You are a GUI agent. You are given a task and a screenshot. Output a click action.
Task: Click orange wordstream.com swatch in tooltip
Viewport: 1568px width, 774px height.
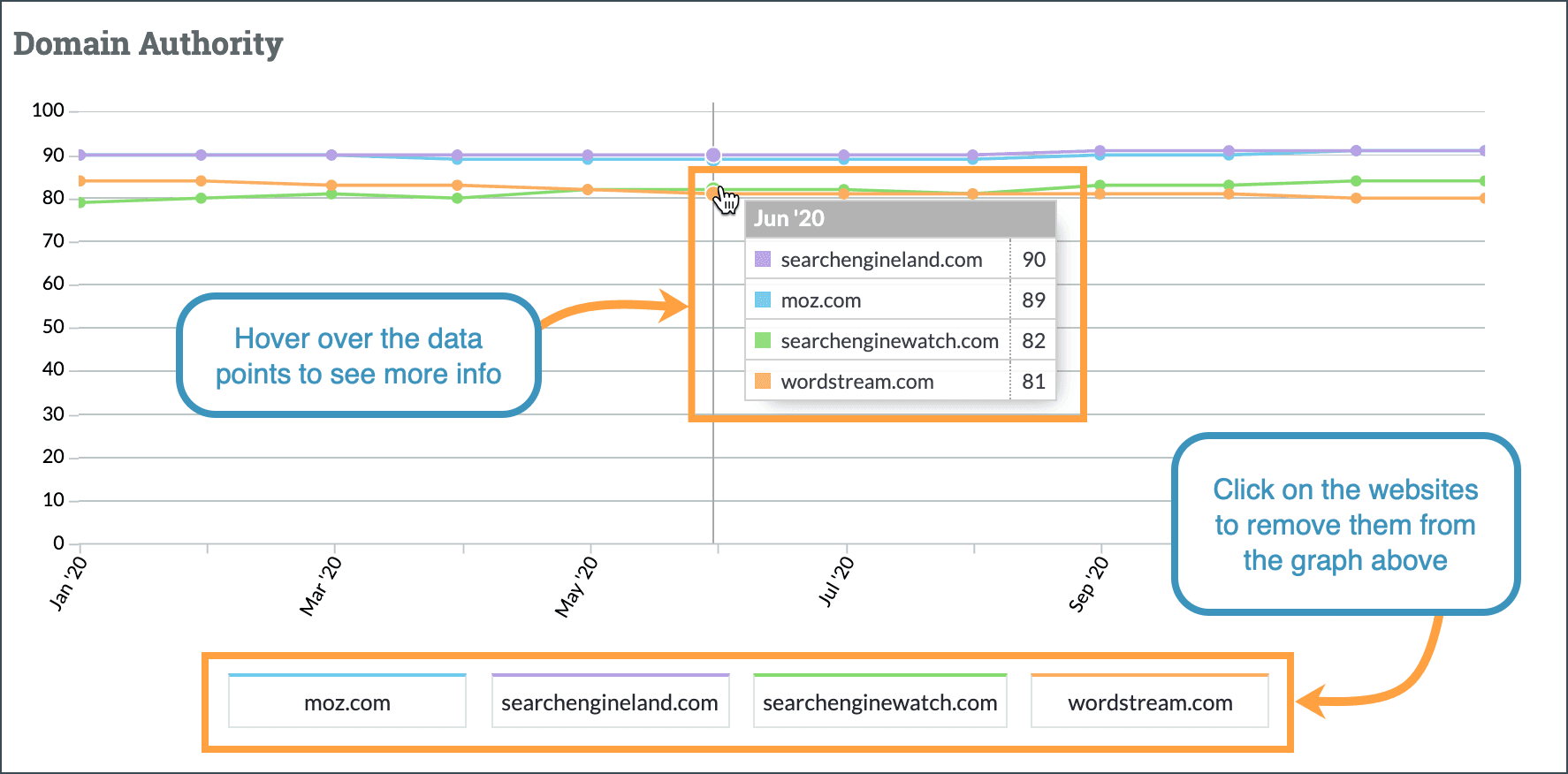763,382
